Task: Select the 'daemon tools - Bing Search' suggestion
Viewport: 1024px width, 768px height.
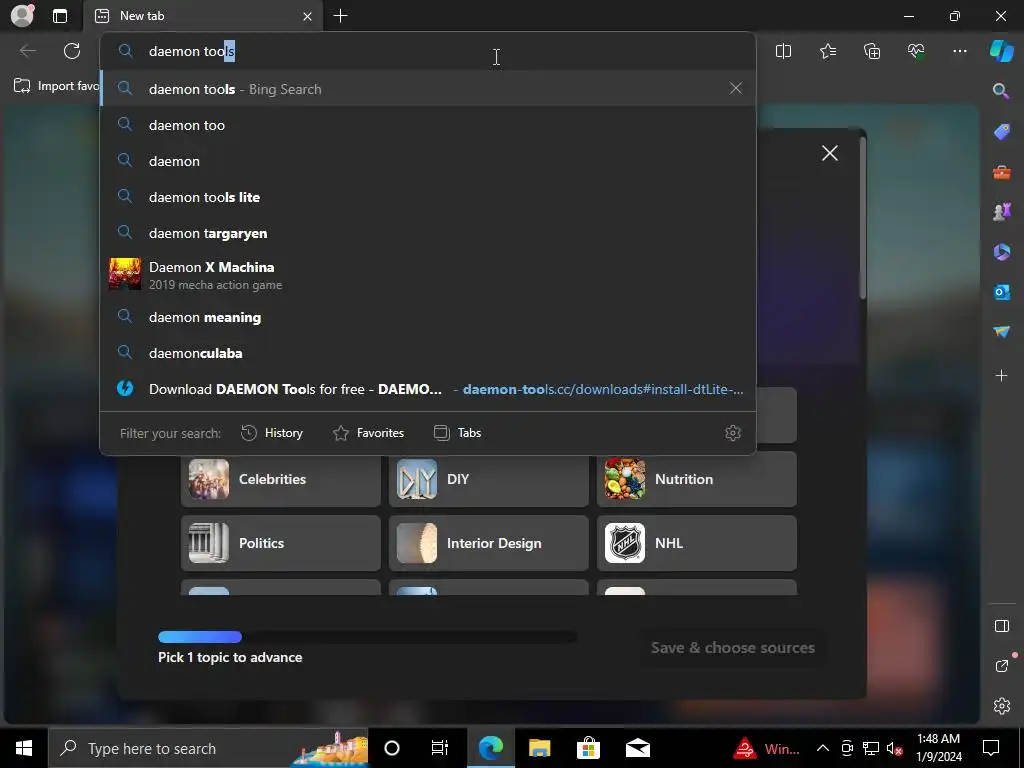Action: pos(428,89)
